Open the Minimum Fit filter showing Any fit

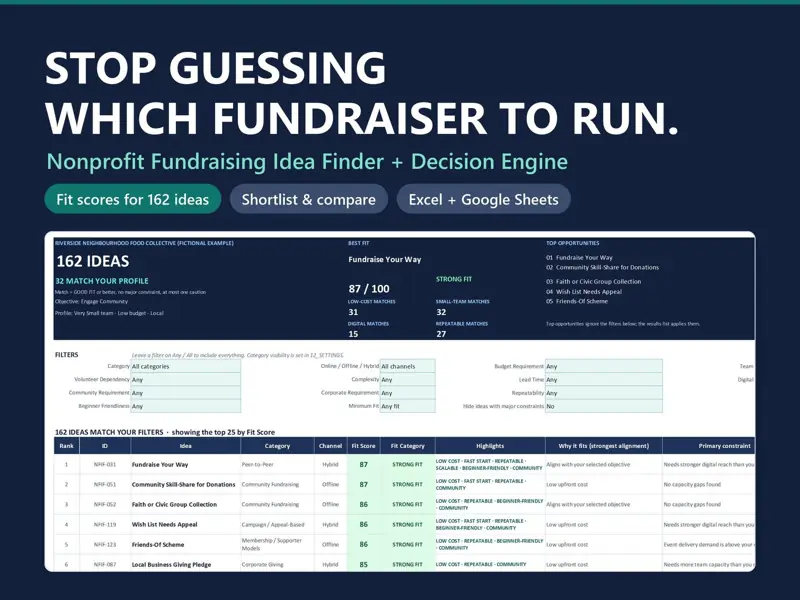(x=408, y=406)
